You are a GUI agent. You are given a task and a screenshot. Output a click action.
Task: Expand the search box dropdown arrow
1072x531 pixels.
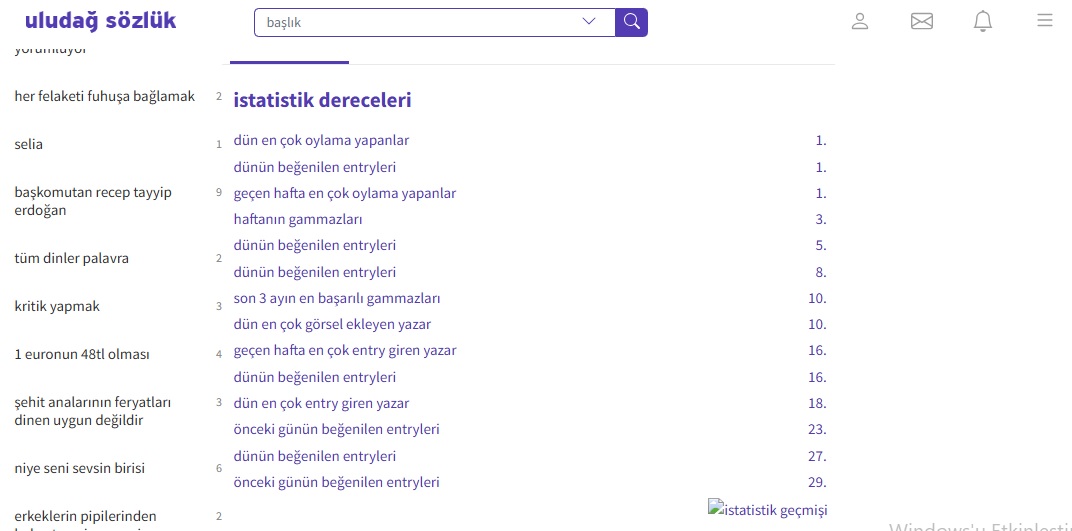coord(590,21)
